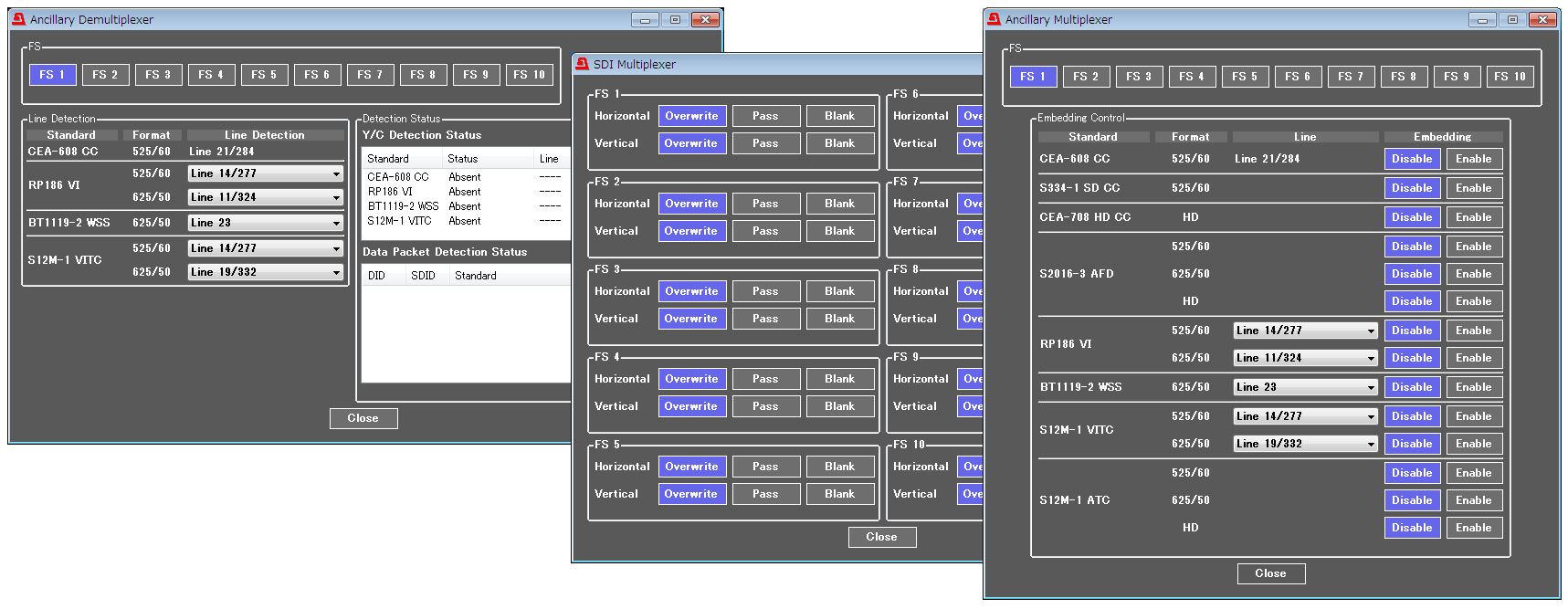The image size is (1568, 609).
Task: Minimize the Ancillary Multiplexer window
Action: pyautogui.click(x=1482, y=19)
